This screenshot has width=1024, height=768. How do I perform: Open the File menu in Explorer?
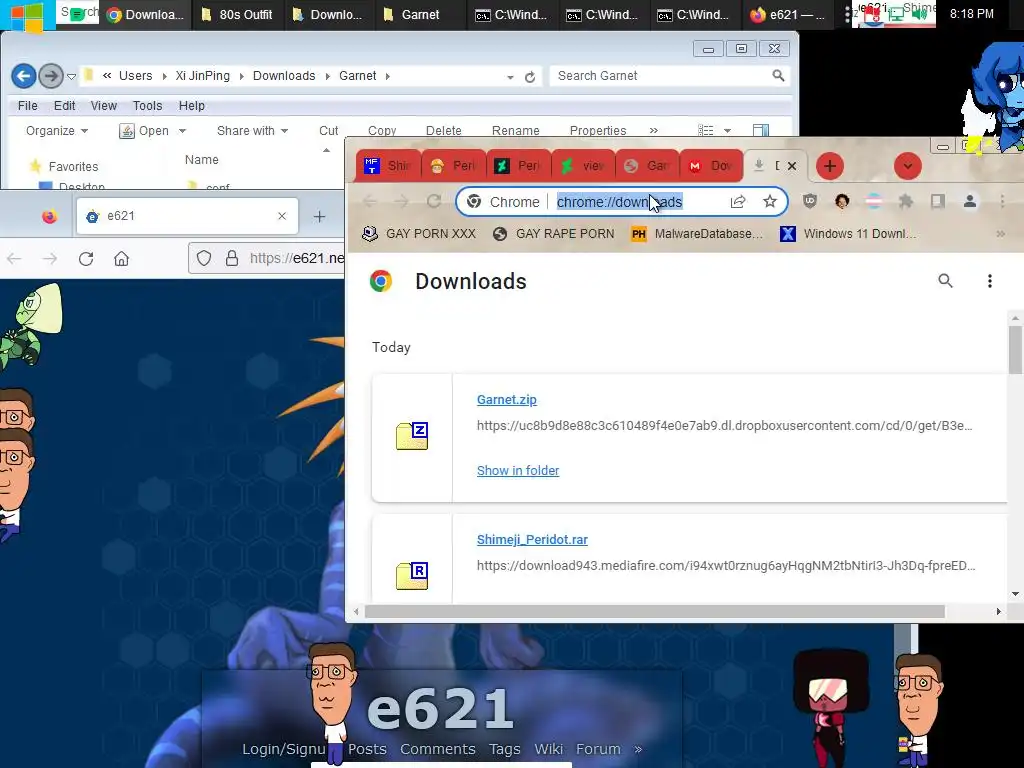27,106
